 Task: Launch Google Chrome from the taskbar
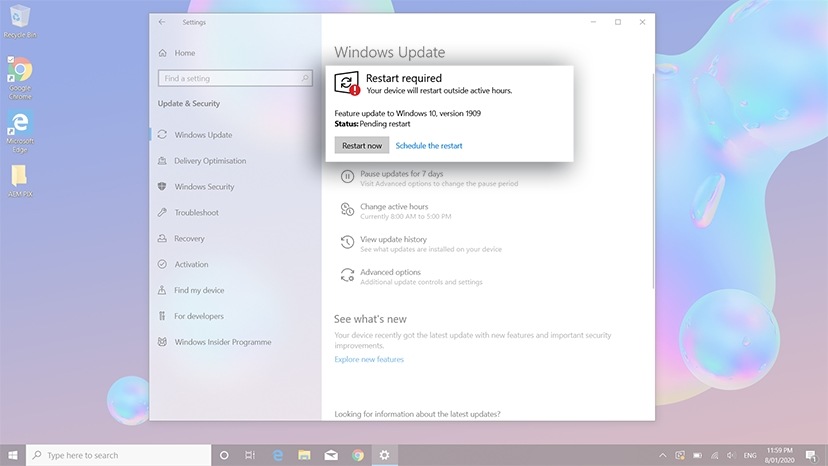click(358, 455)
